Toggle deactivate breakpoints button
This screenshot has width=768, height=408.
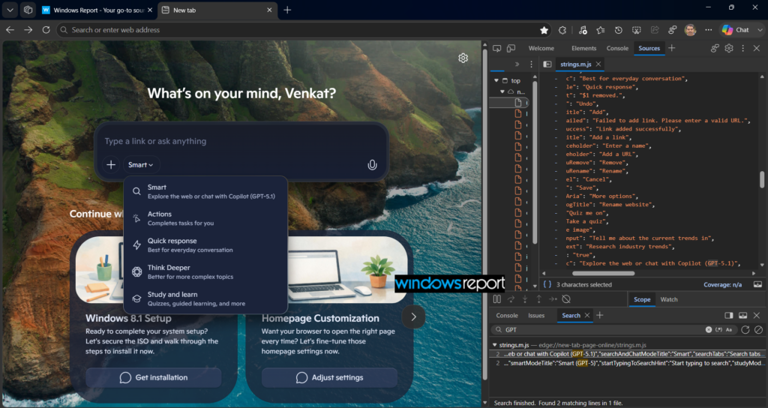pyautogui.click(x=566, y=299)
